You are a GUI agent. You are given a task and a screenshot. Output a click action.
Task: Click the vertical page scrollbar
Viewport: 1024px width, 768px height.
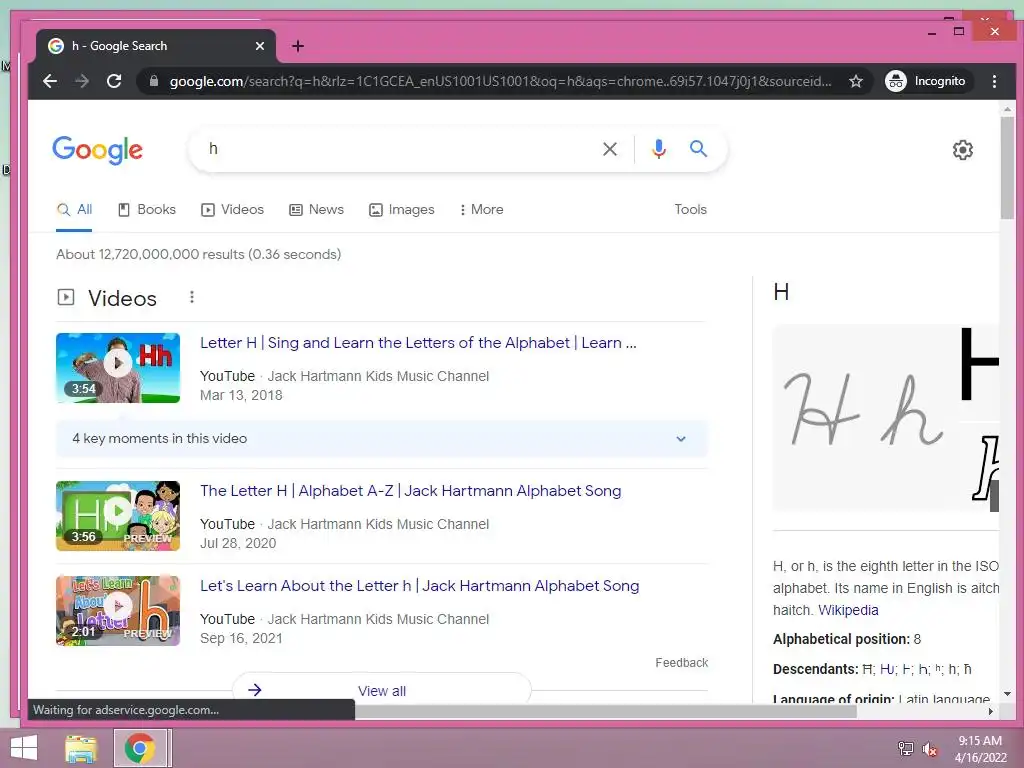click(1007, 168)
